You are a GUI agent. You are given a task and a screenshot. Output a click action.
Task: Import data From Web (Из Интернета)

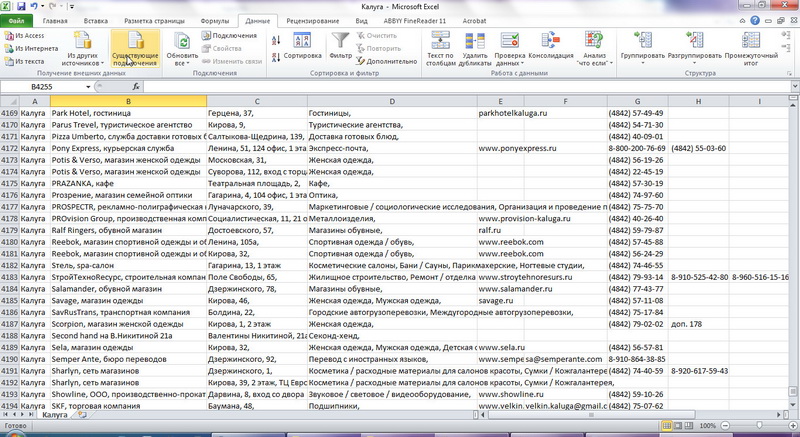pyautogui.click(x=31, y=48)
